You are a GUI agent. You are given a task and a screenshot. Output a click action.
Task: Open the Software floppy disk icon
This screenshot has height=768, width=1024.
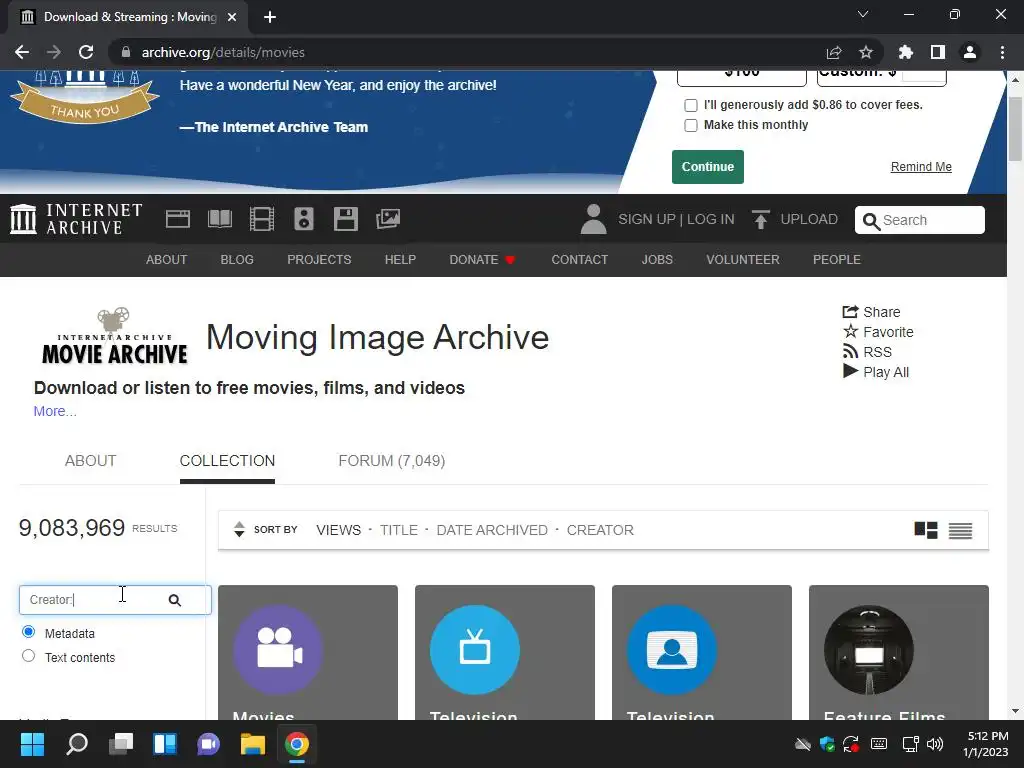(345, 219)
